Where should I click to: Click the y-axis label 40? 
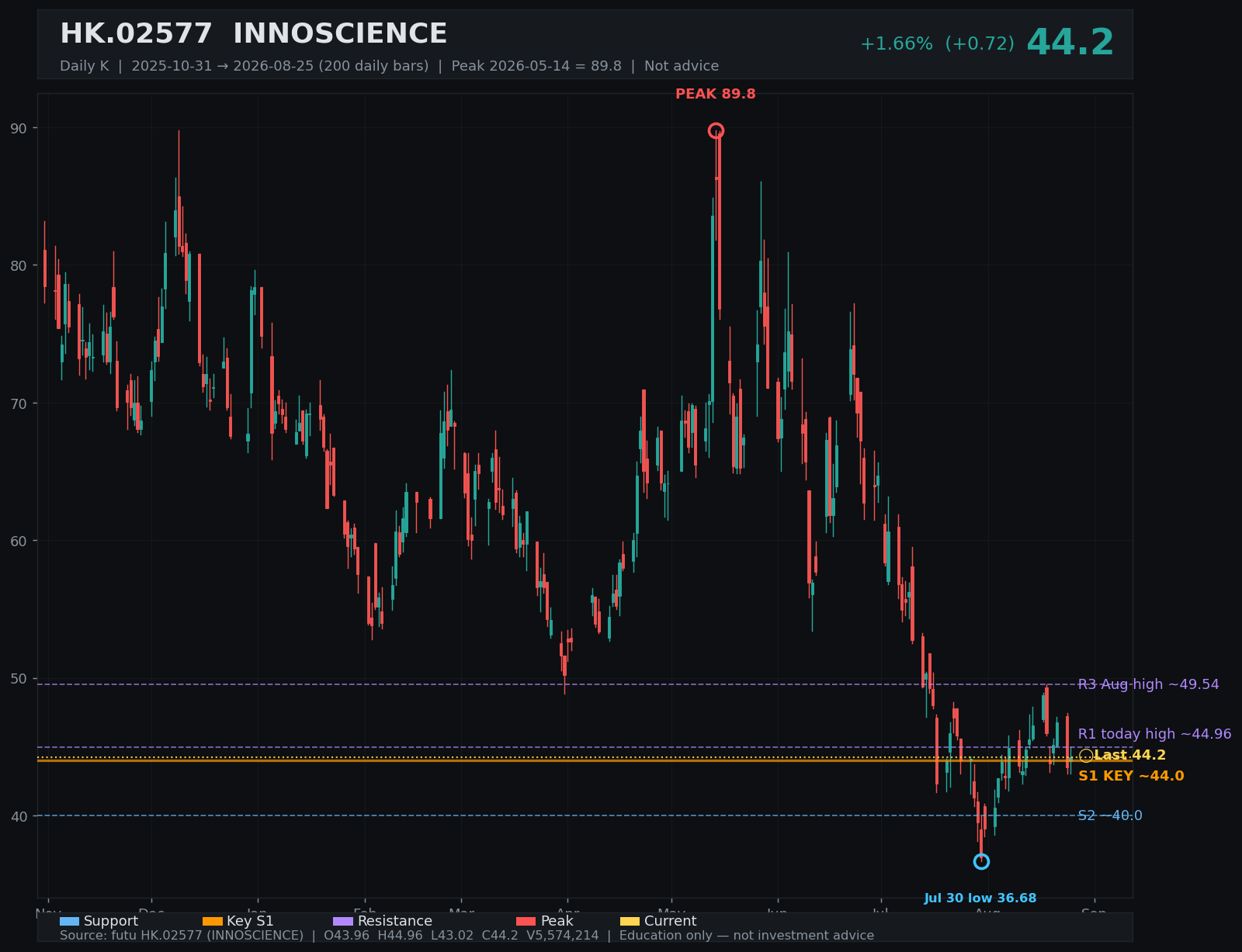pyautogui.click(x=19, y=816)
